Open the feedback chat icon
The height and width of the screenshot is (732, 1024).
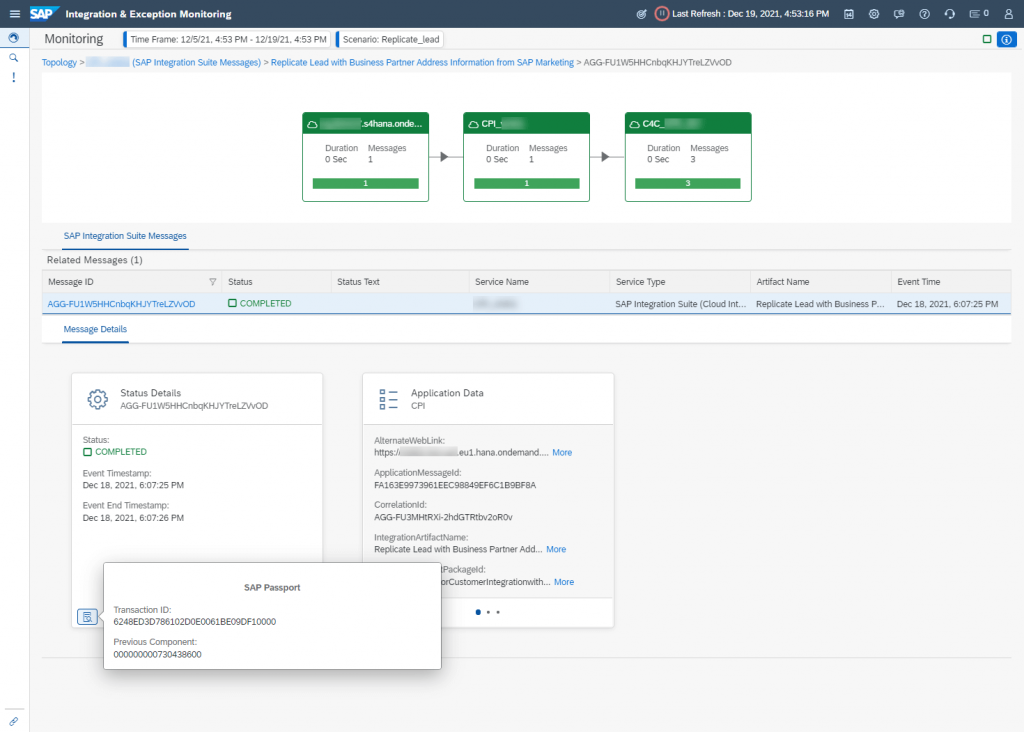point(899,14)
